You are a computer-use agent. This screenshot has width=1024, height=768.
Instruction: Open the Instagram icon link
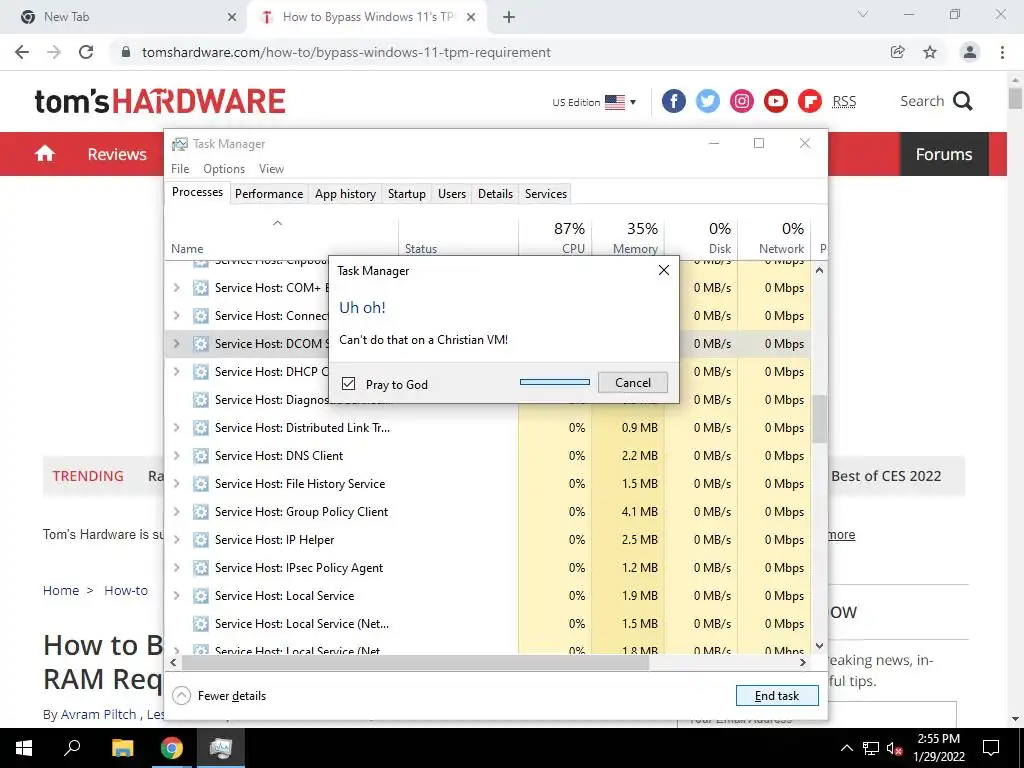[x=741, y=101]
